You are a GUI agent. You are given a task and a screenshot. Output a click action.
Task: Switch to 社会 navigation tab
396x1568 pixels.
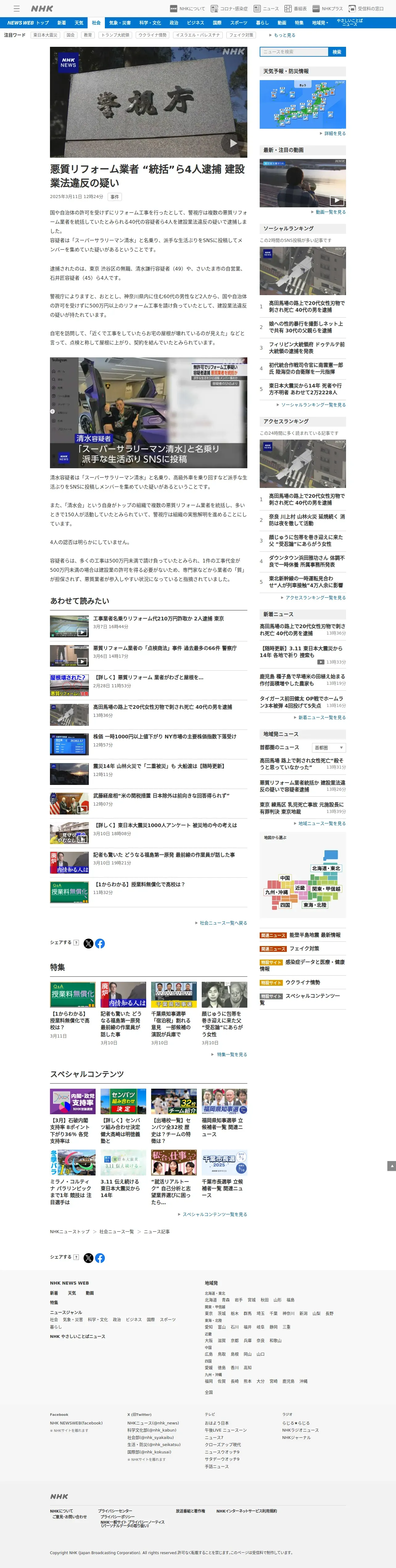pos(96,22)
